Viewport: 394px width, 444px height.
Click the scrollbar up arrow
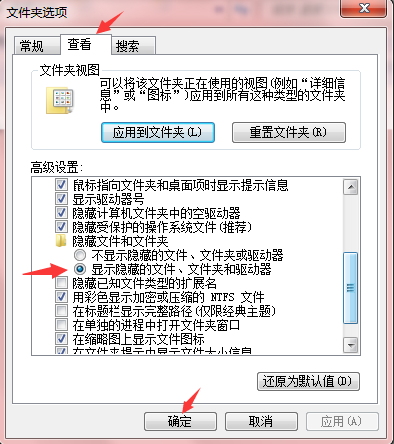[x=351, y=187]
